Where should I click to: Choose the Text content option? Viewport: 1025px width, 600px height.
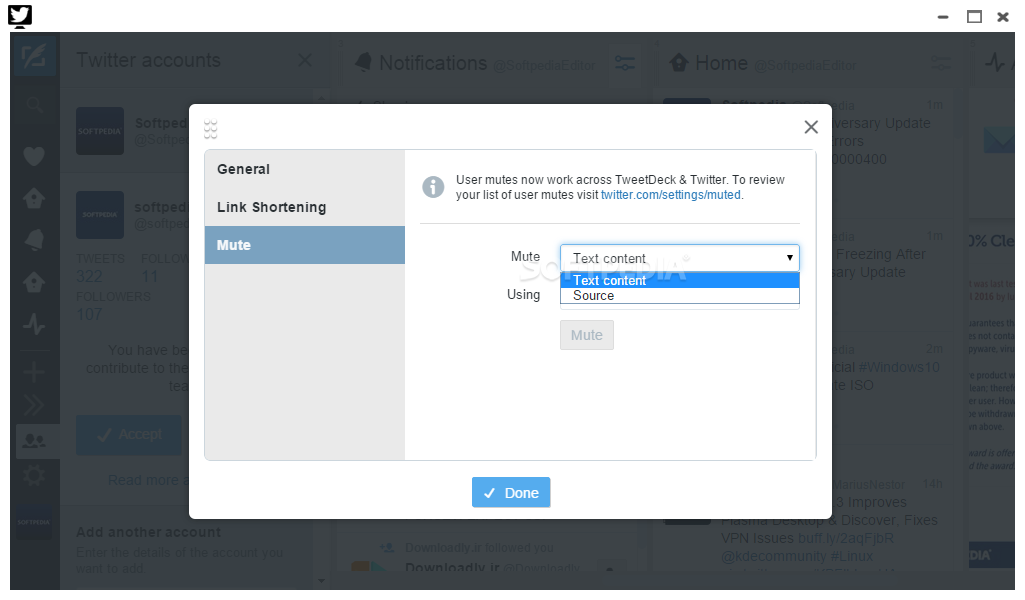tap(679, 280)
